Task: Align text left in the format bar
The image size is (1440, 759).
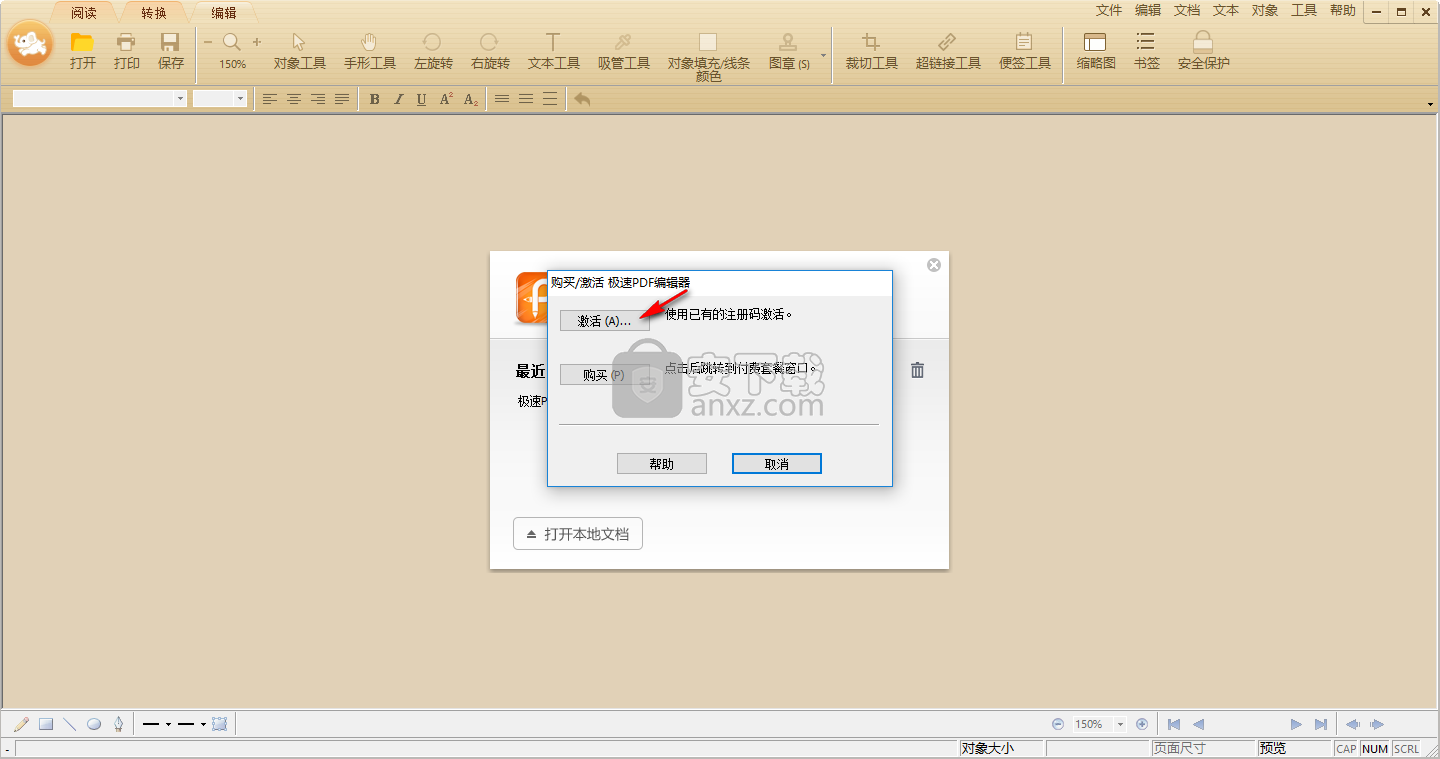Action: point(270,99)
